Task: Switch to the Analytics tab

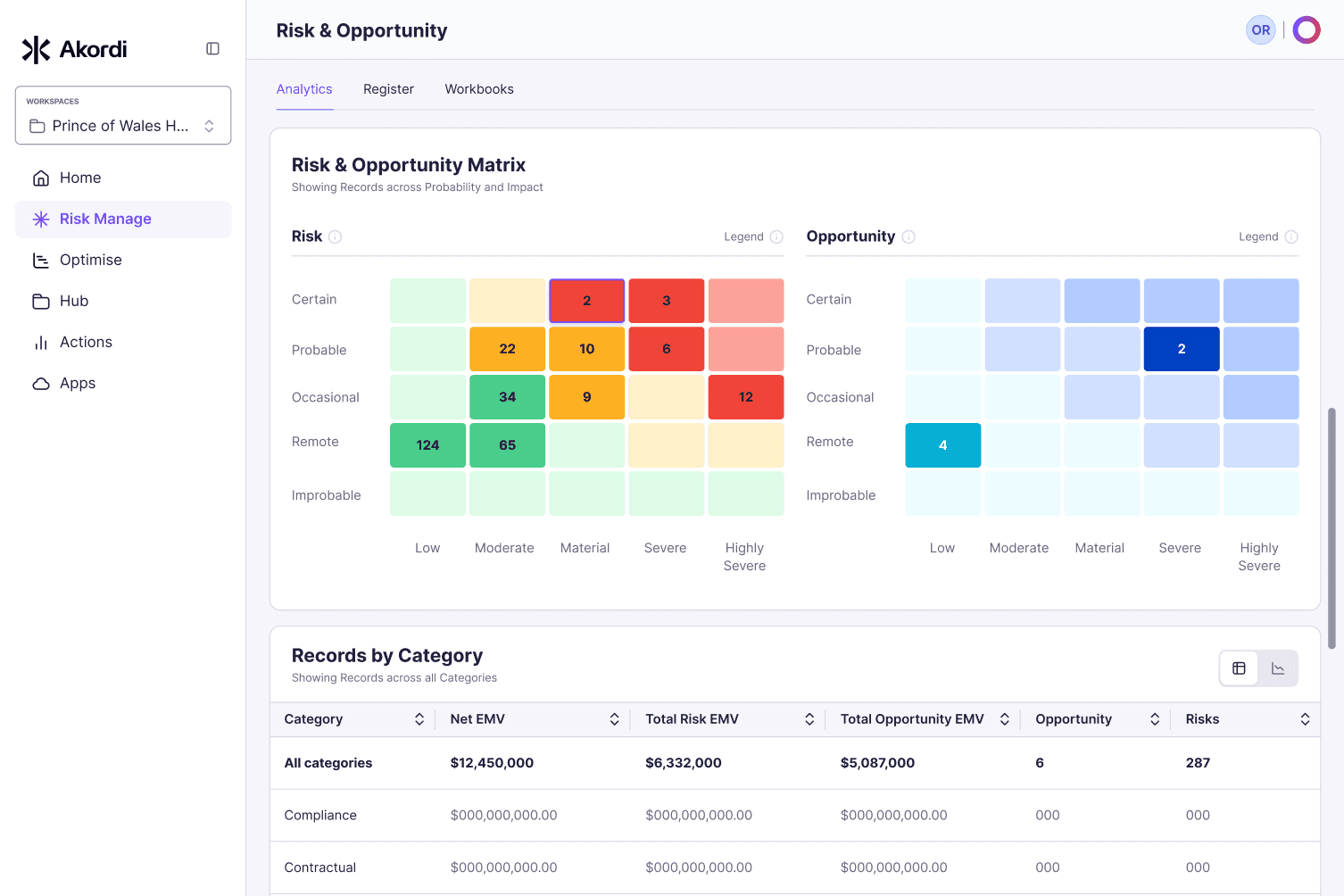Action: click(304, 89)
